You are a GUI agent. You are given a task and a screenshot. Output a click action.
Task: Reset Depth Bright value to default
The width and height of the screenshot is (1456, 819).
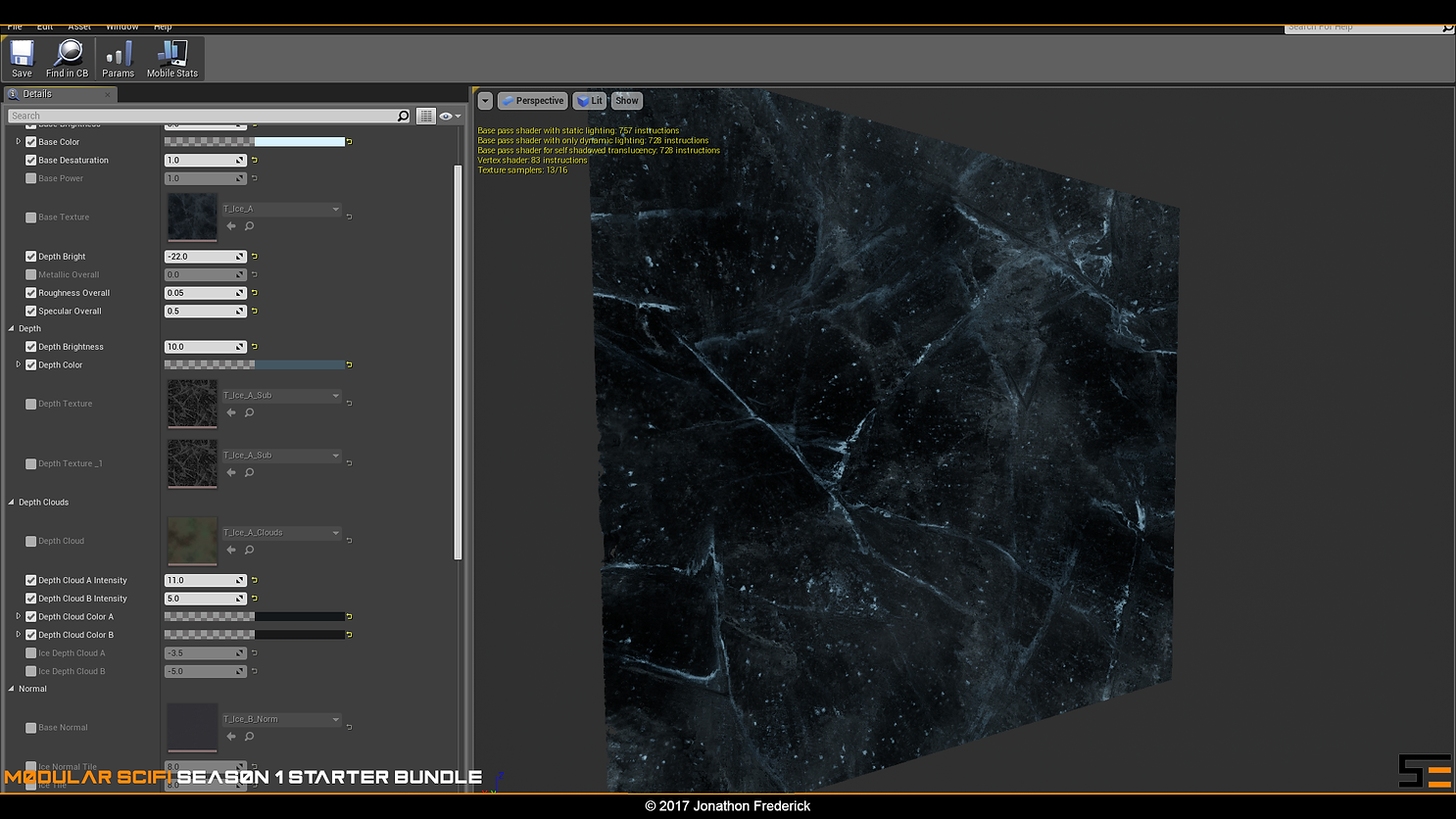tap(254, 257)
